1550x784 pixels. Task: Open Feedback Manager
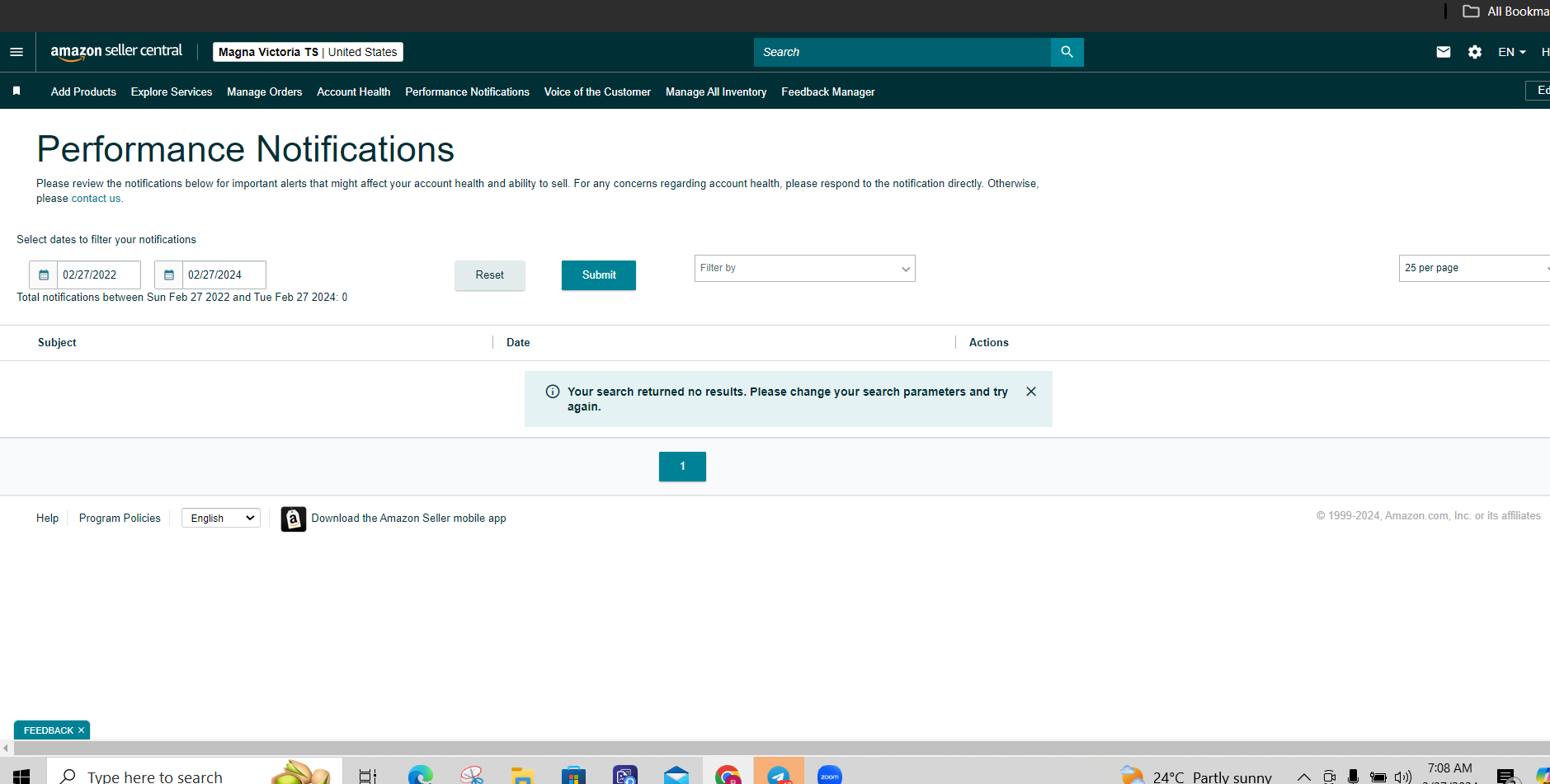tap(828, 92)
